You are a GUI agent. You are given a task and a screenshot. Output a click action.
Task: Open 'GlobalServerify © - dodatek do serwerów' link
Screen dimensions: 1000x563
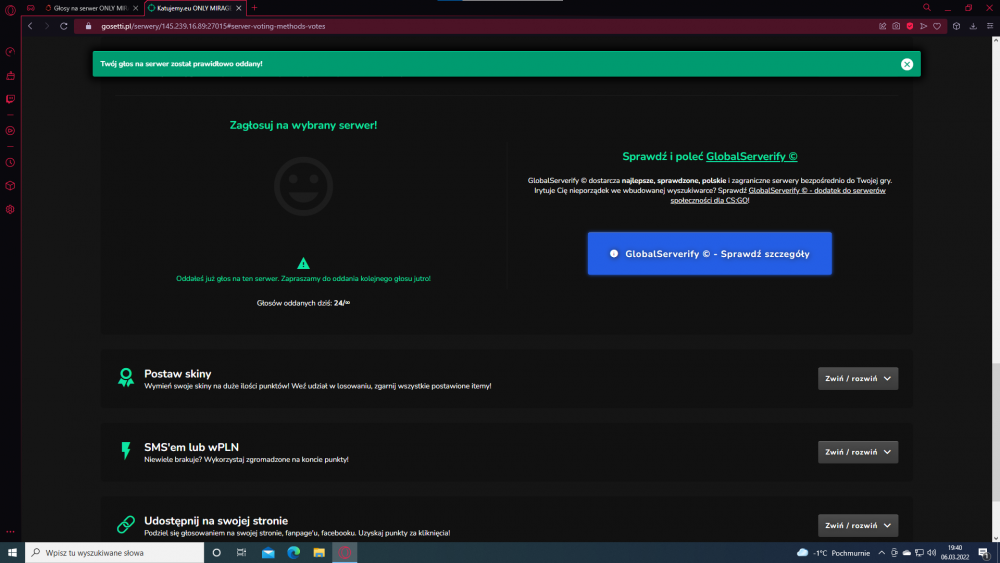tap(777, 195)
